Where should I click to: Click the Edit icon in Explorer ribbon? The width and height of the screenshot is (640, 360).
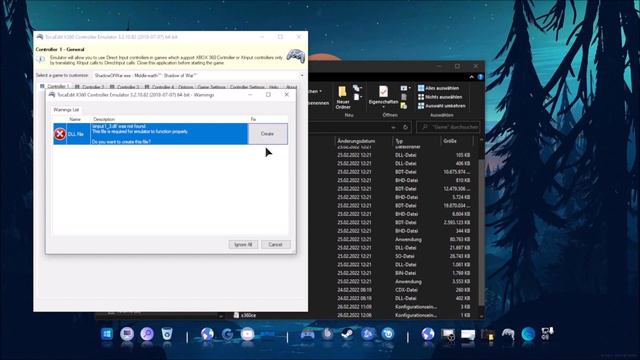[x=404, y=97]
